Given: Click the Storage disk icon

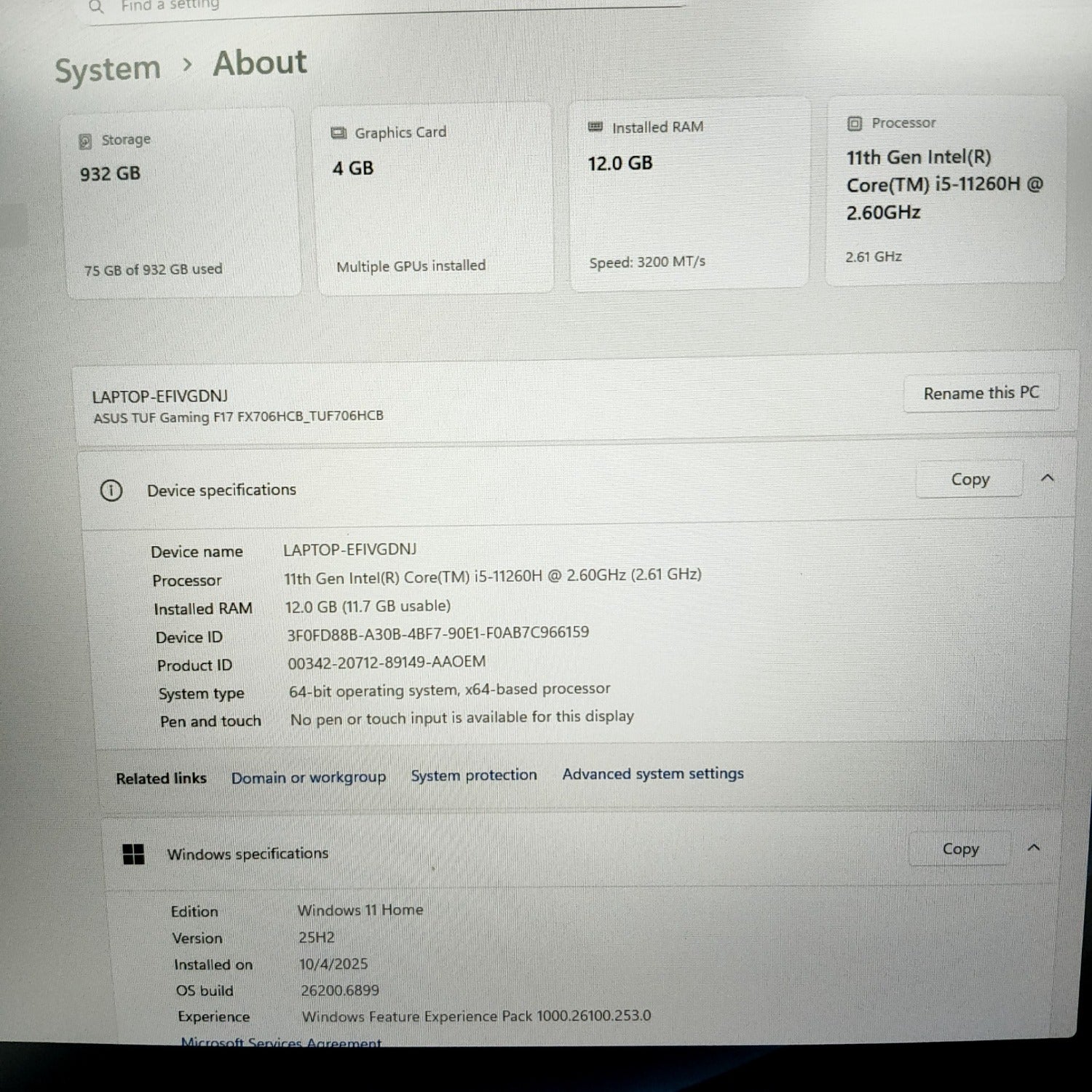Looking at the screenshot, I should pos(87,138).
